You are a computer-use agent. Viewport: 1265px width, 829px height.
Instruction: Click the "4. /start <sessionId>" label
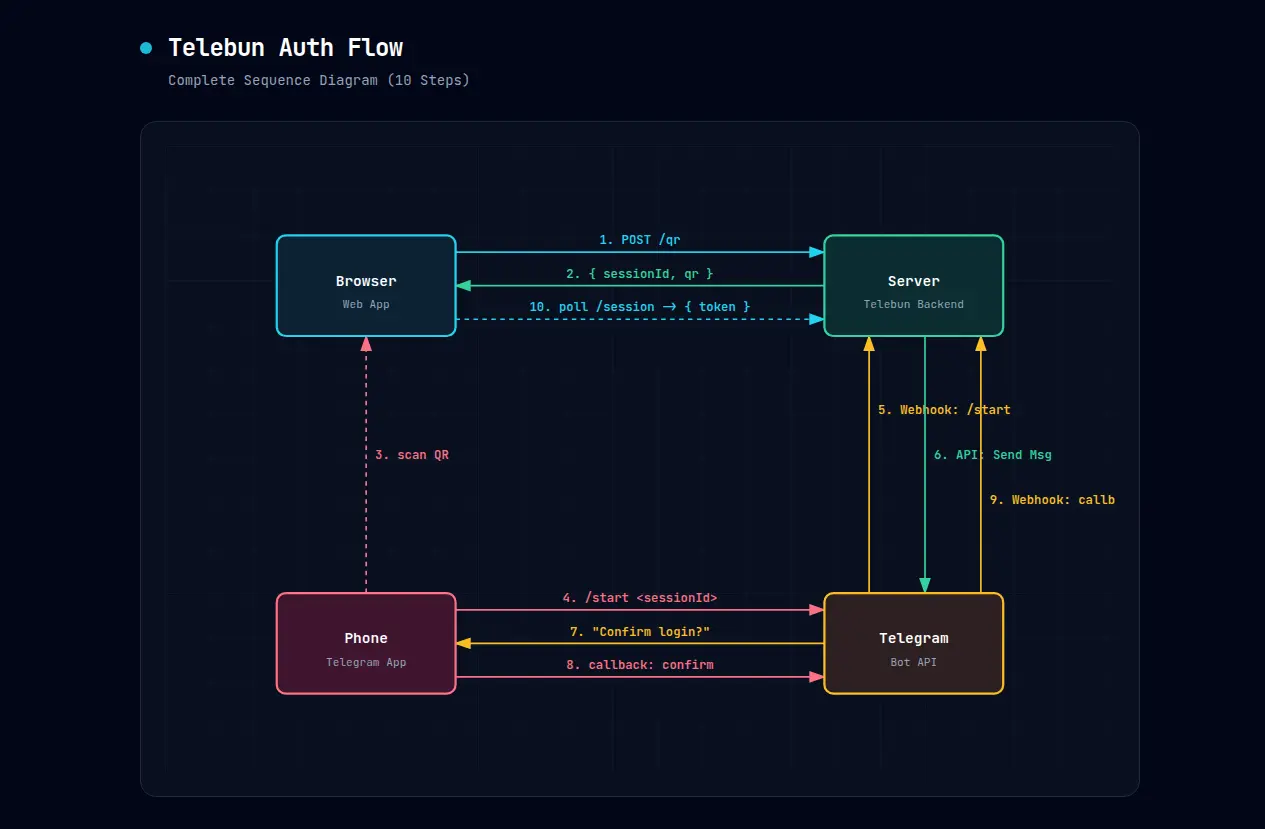coord(640,598)
